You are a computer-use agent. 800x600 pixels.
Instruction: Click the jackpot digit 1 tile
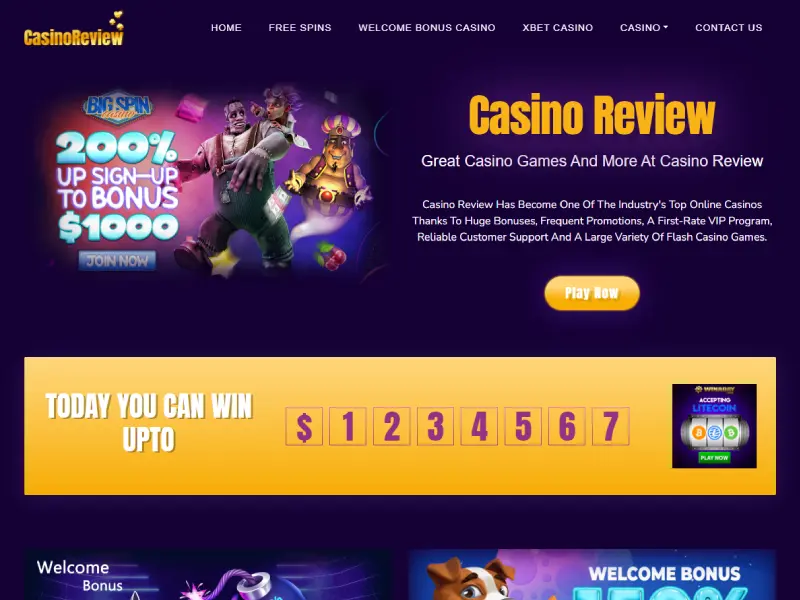[x=348, y=427]
